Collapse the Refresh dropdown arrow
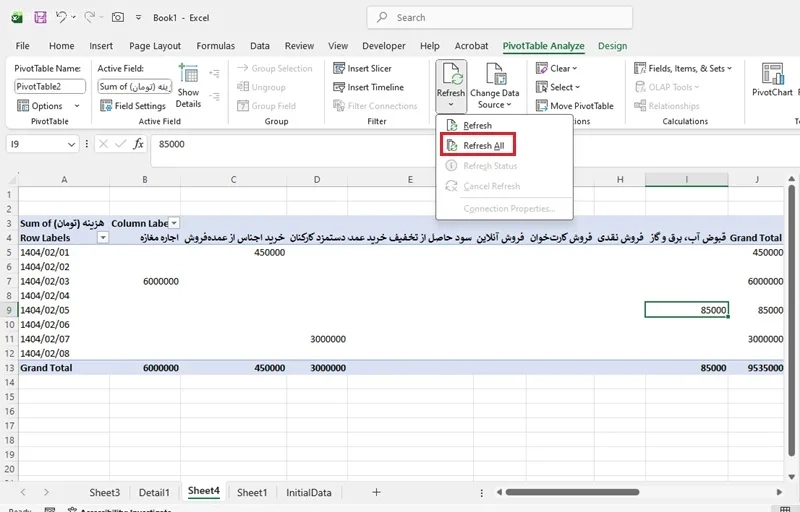The image size is (800, 512). coord(451,105)
